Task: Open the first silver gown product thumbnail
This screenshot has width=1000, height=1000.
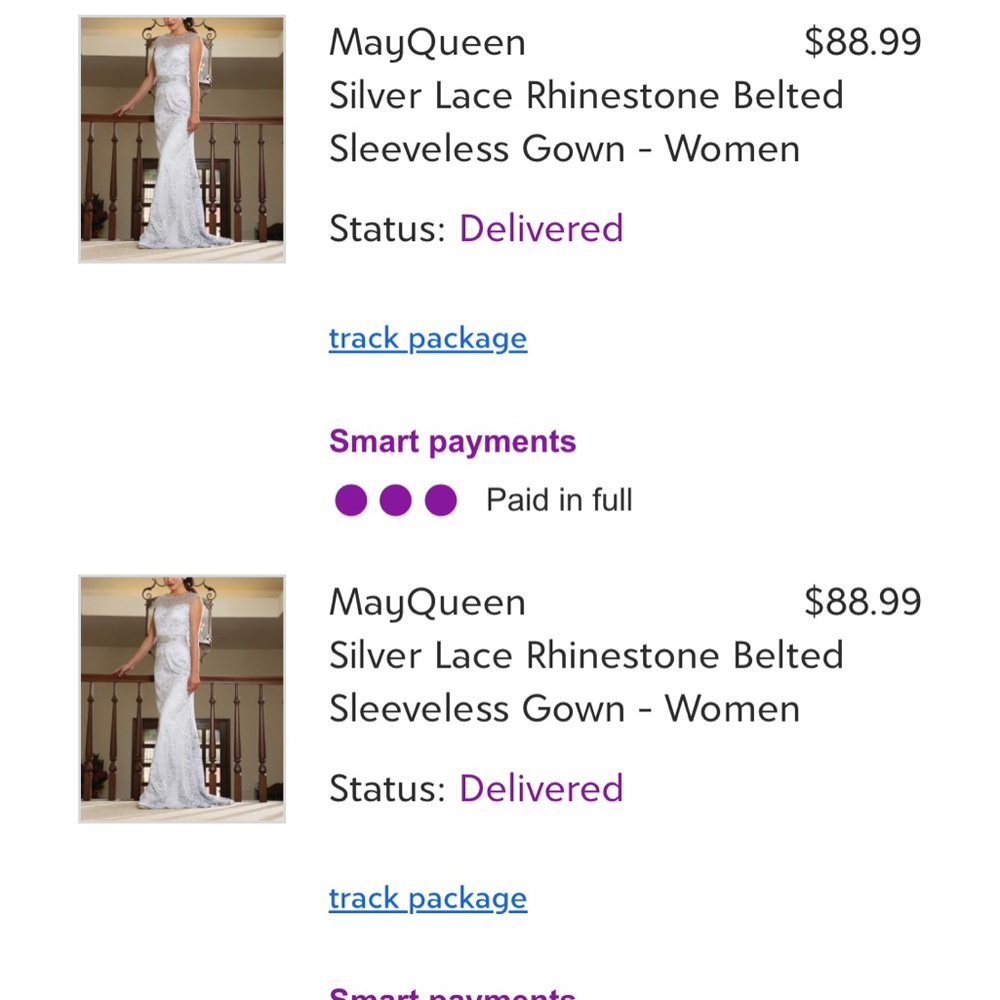Action: click(x=182, y=139)
